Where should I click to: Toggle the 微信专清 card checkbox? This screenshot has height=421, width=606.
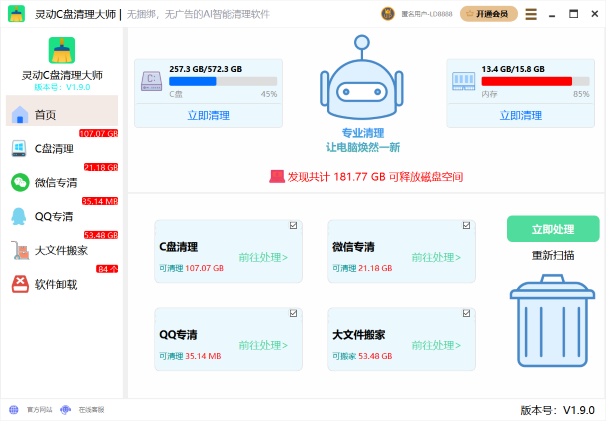coord(466,225)
